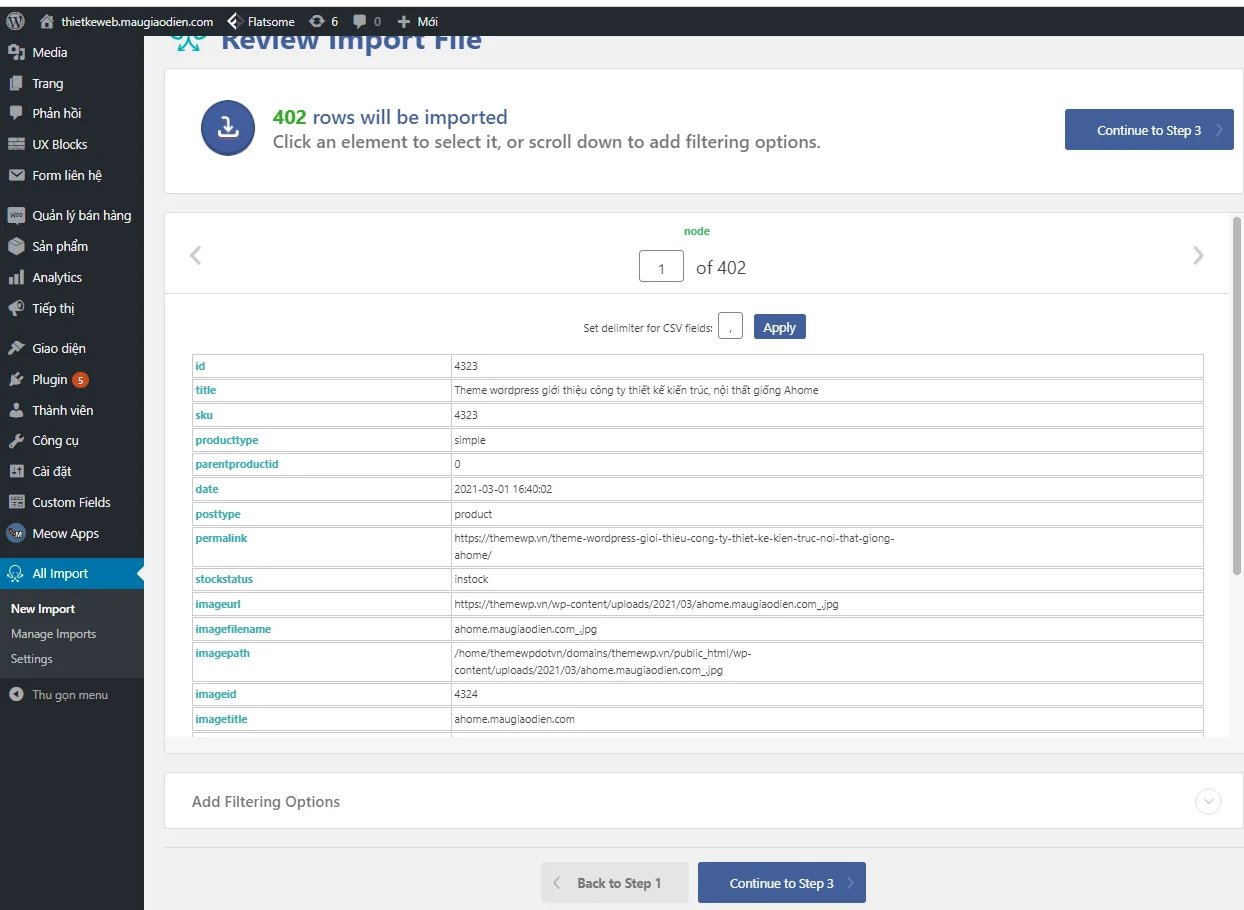Screen dimensions: 1244x910
Task: Open the Plugin menu with 5 updates
Action: 50,379
